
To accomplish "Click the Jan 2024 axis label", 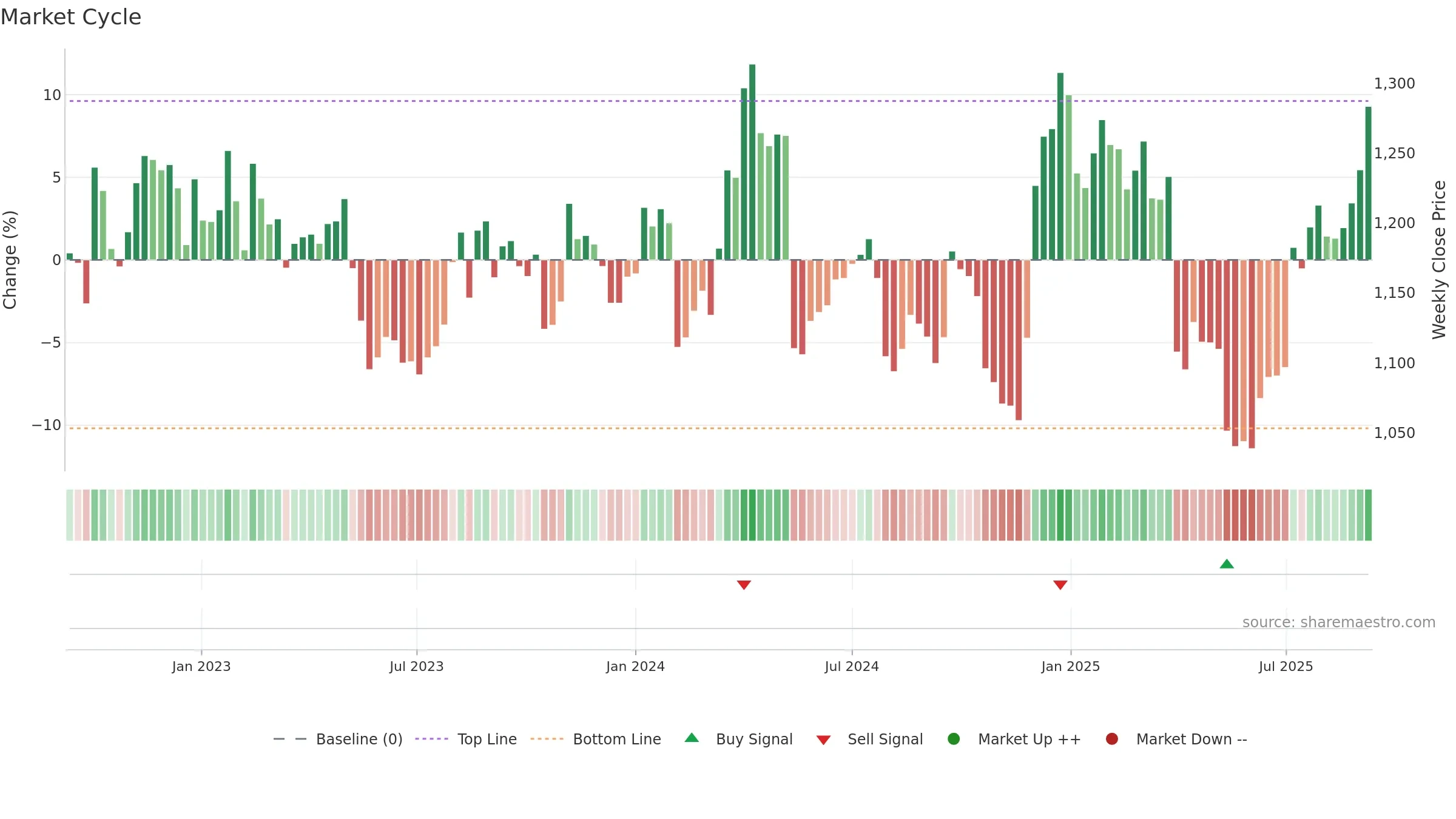I will pyautogui.click(x=635, y=666).
